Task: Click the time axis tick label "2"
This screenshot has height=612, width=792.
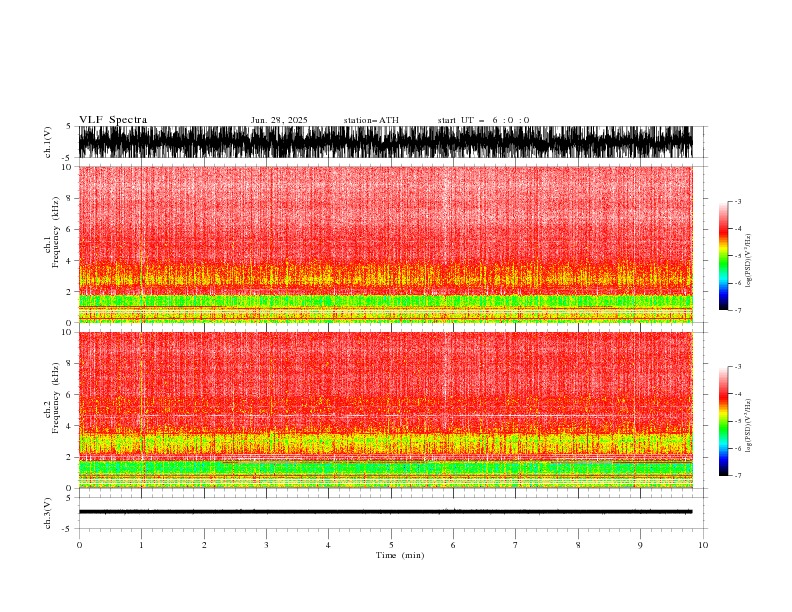Action: (204, 545)
